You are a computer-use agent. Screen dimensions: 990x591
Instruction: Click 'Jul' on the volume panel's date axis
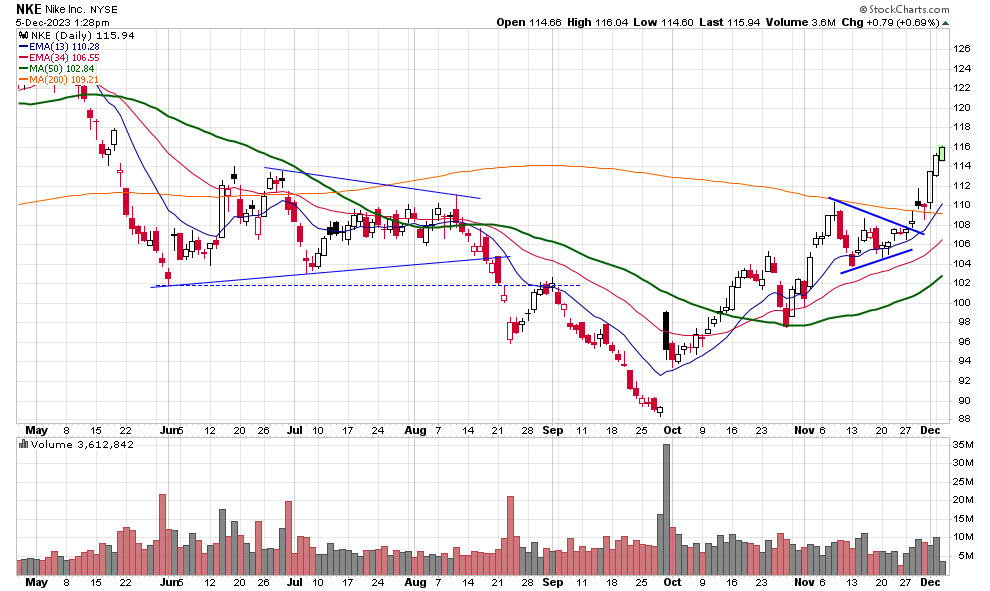294,582
